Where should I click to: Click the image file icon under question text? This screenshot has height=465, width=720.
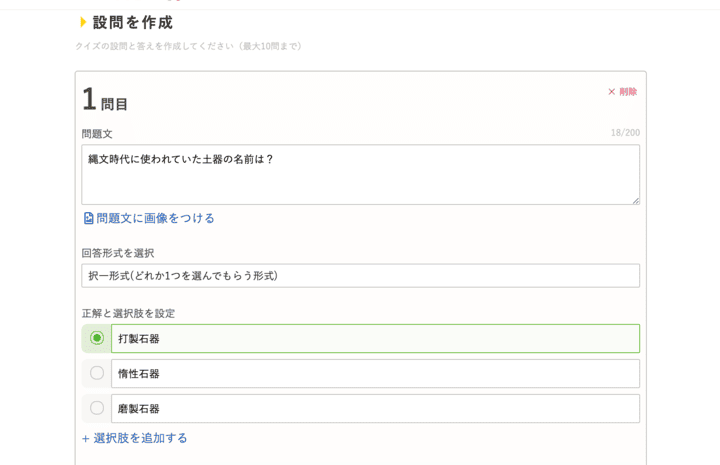[x=89, y=218]
